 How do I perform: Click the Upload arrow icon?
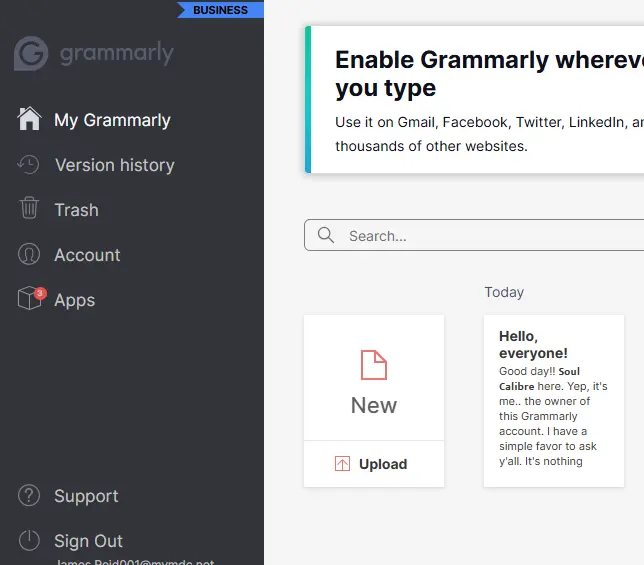click(342, 464)
